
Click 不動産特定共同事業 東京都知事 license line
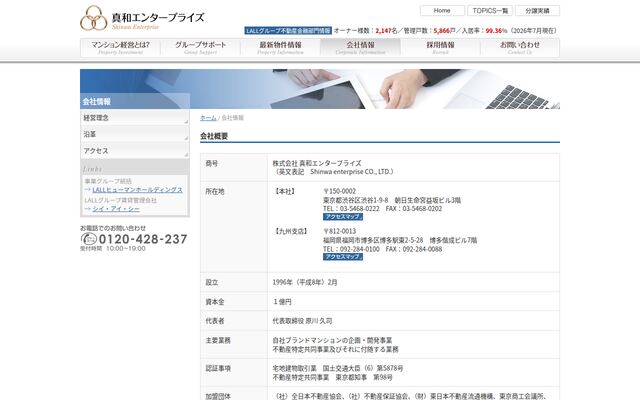tap(333, 378)
